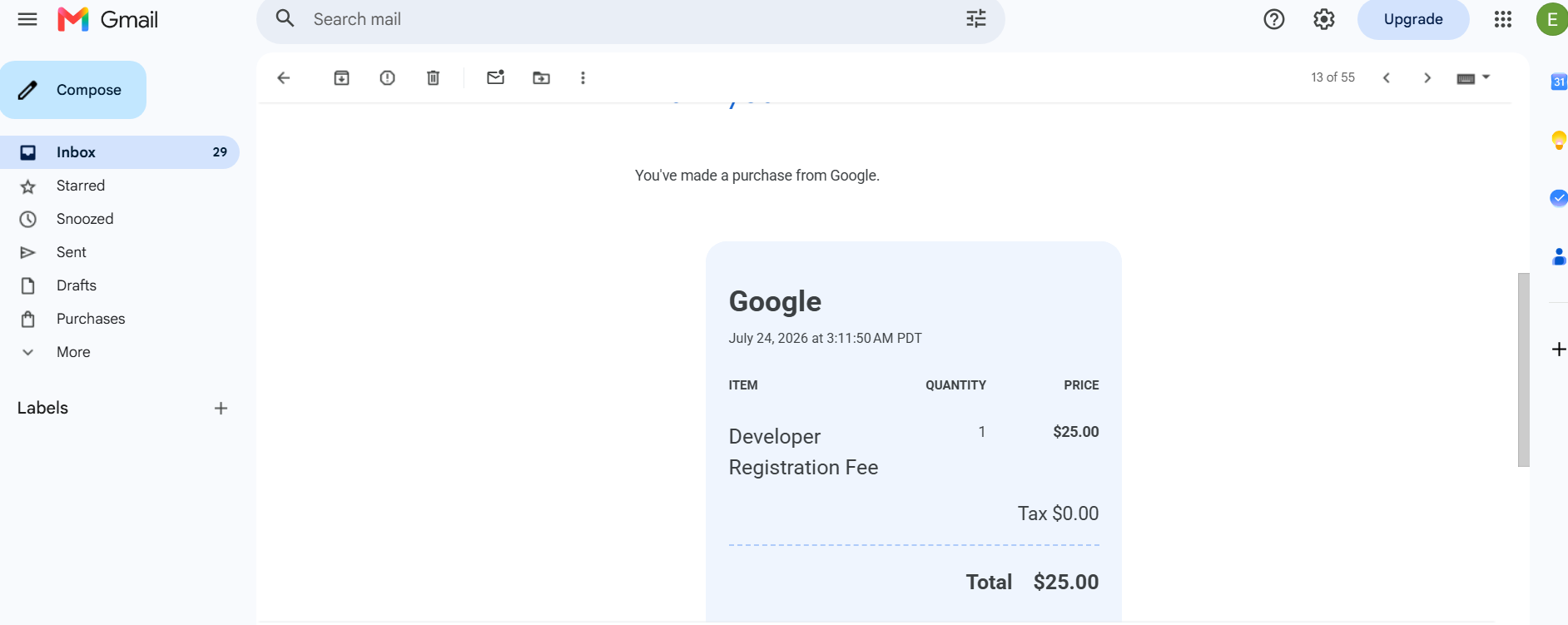Go back to inbox arrow
This screenshot has width=1568, height=625.
(284, 77)
